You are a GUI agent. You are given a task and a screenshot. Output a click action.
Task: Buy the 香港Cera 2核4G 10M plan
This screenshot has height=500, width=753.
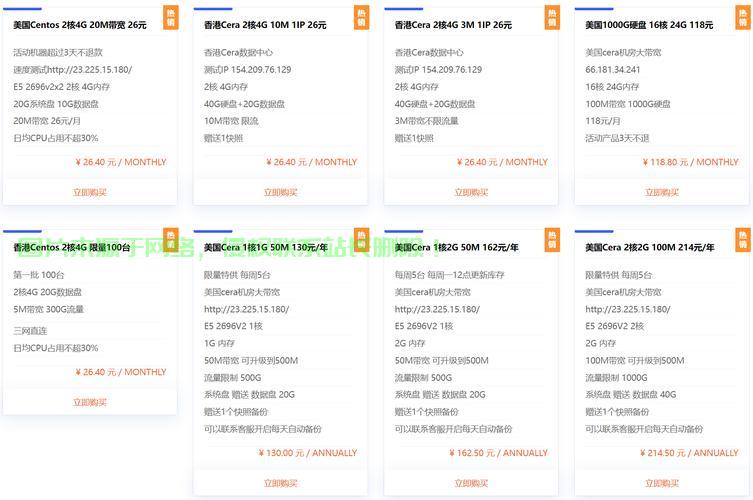(280, 192)
